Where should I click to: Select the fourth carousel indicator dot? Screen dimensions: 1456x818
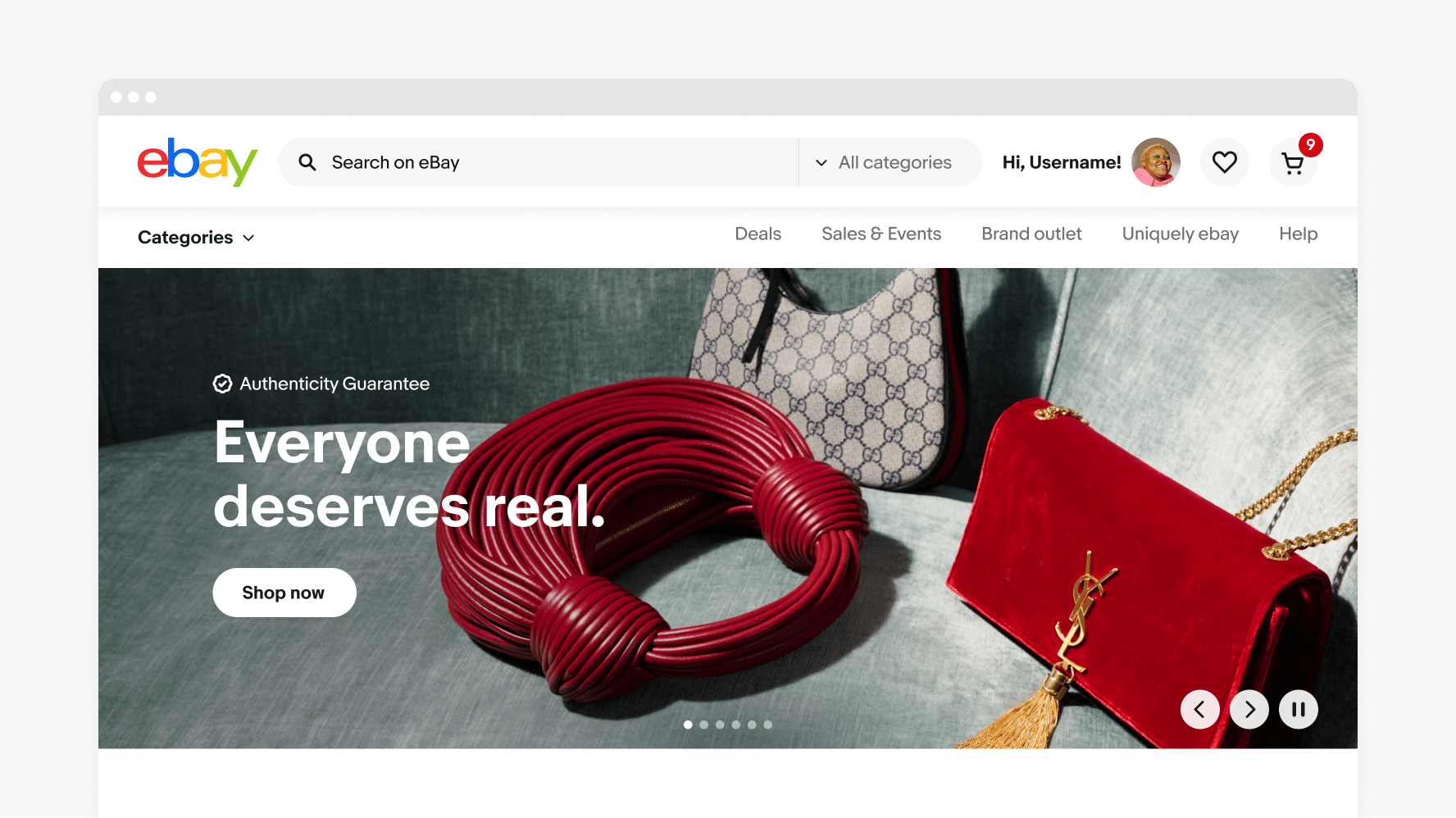point(735,725)
